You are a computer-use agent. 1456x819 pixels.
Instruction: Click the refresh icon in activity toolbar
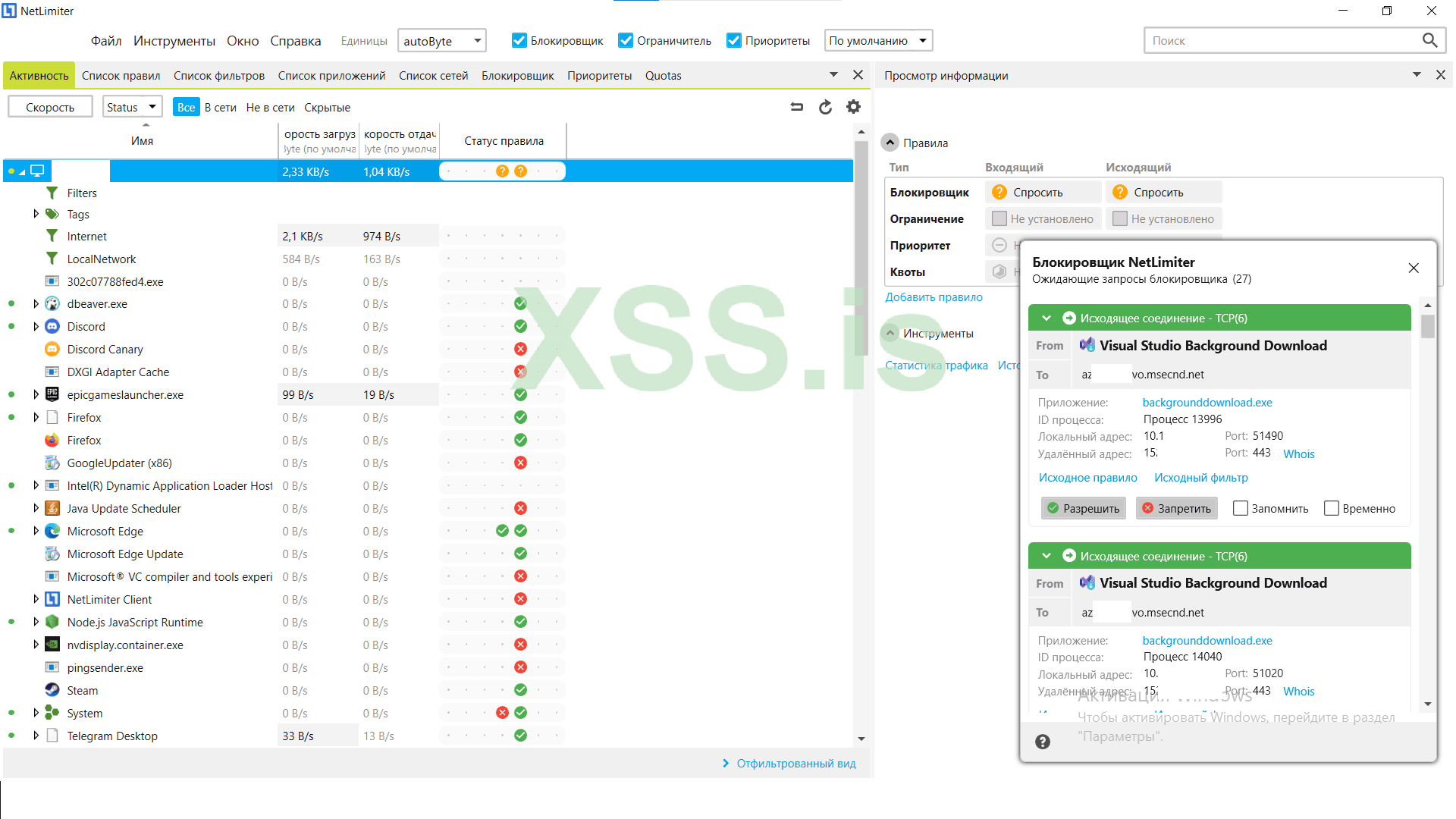coord(825,107)
